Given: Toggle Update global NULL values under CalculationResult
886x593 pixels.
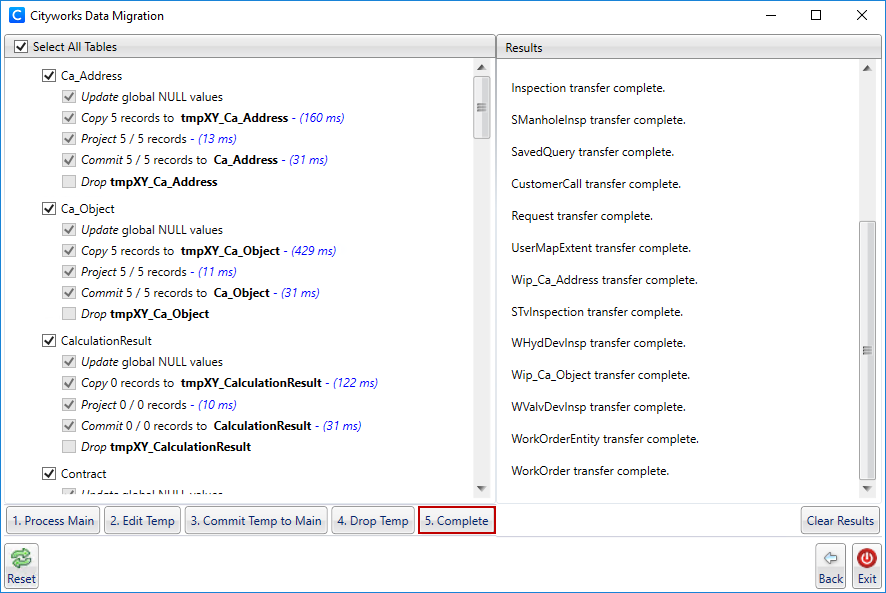Looking at the screenshot, I should point(69,362).
